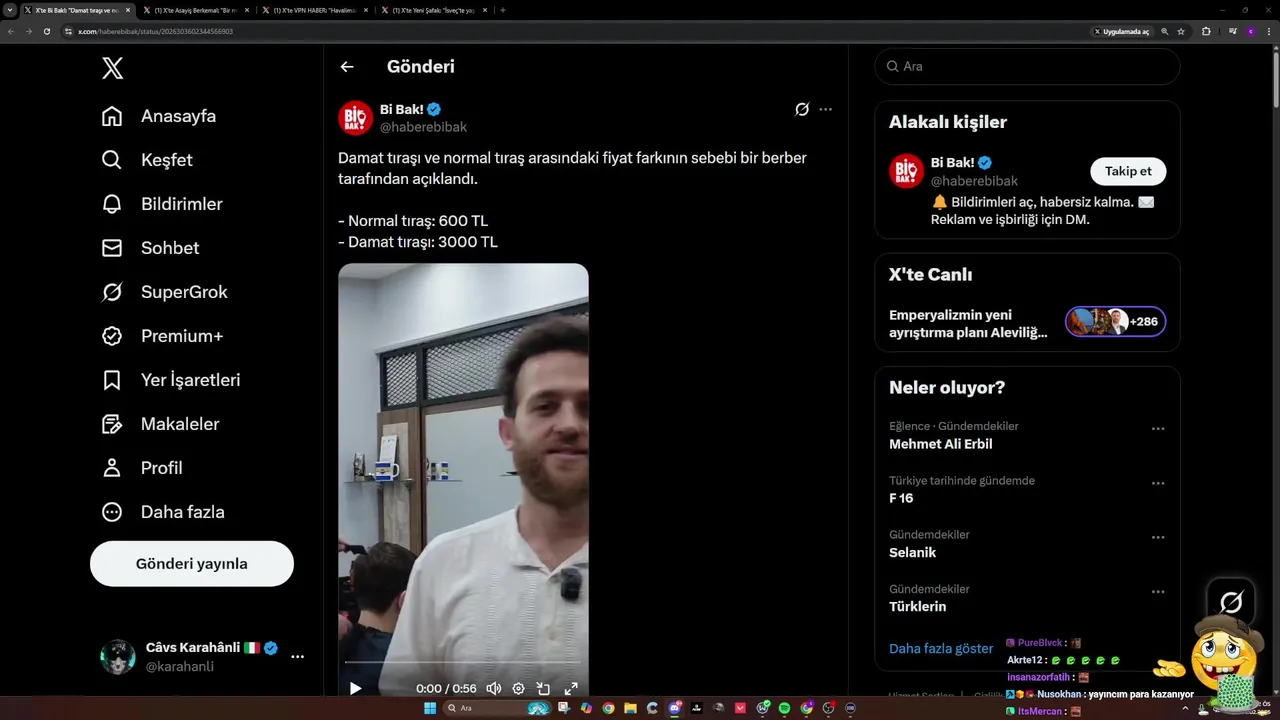Open more options for Mehmet Ali Erbil
This screenshot has height=720, width=1280.
point(1158,429)
